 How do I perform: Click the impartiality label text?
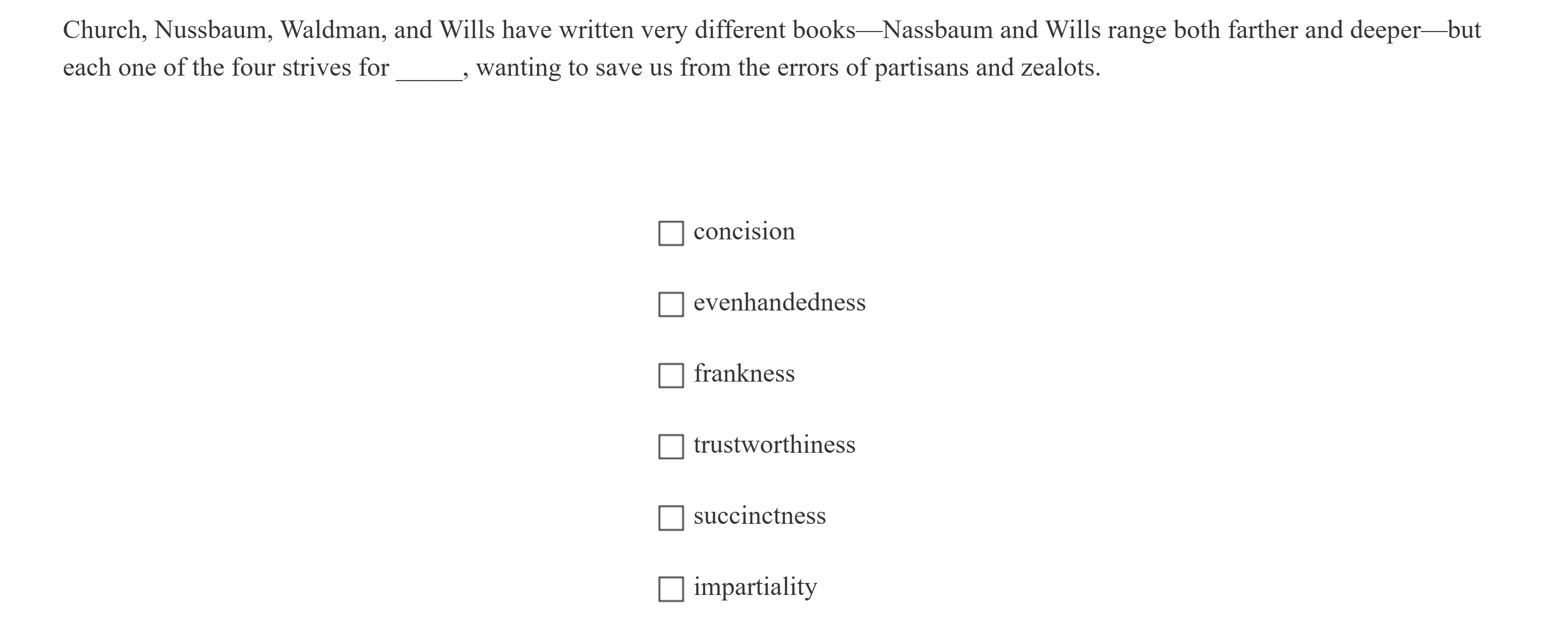pyautogui.click(x=755, y=587)
